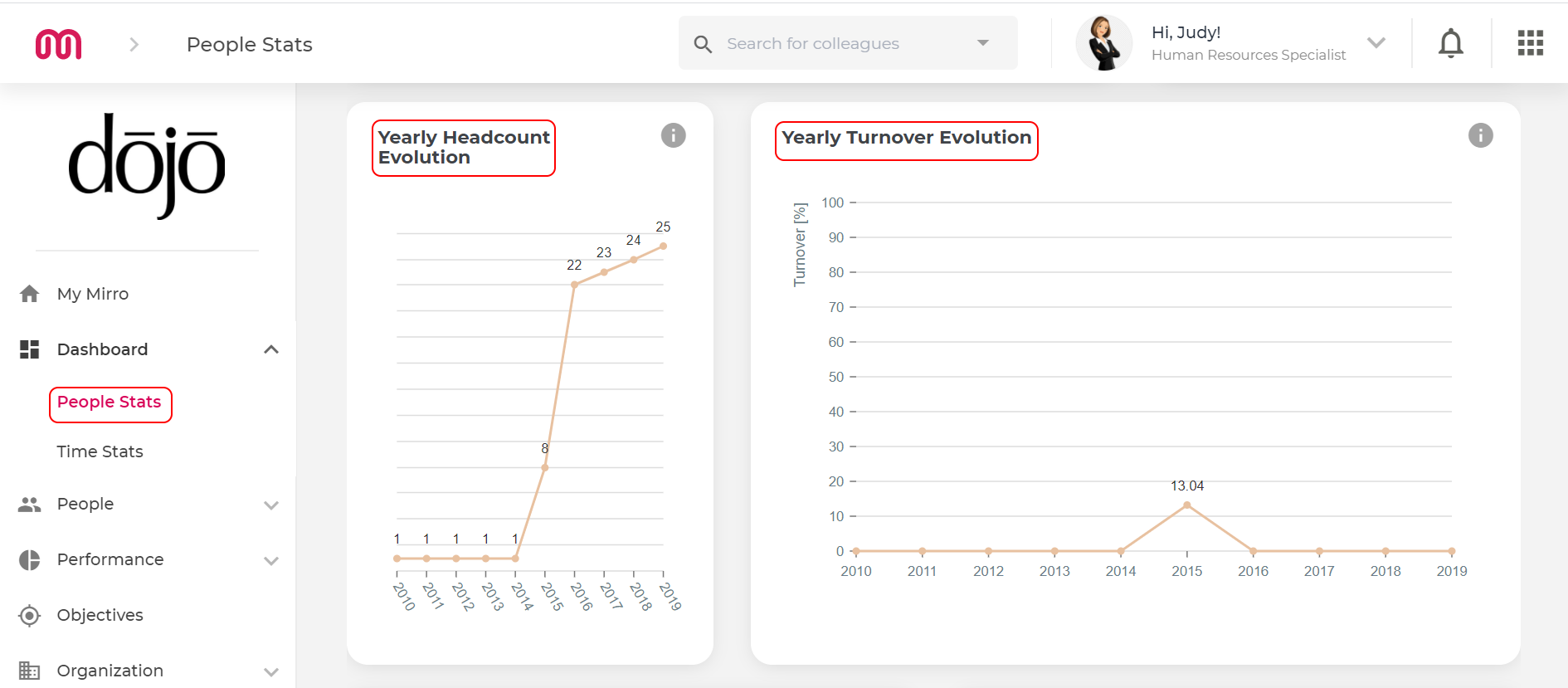Click the 2019 turnover data point

click(1452, 551)
